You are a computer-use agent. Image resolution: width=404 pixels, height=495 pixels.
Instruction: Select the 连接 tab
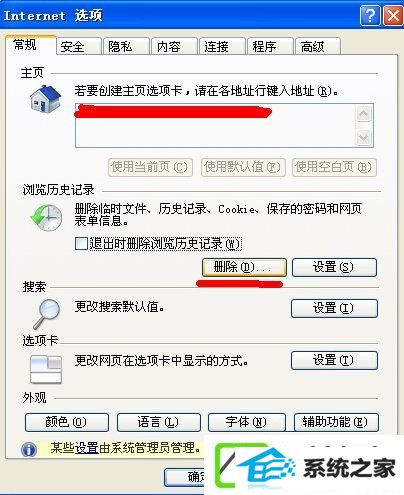(x=222, y=46)
